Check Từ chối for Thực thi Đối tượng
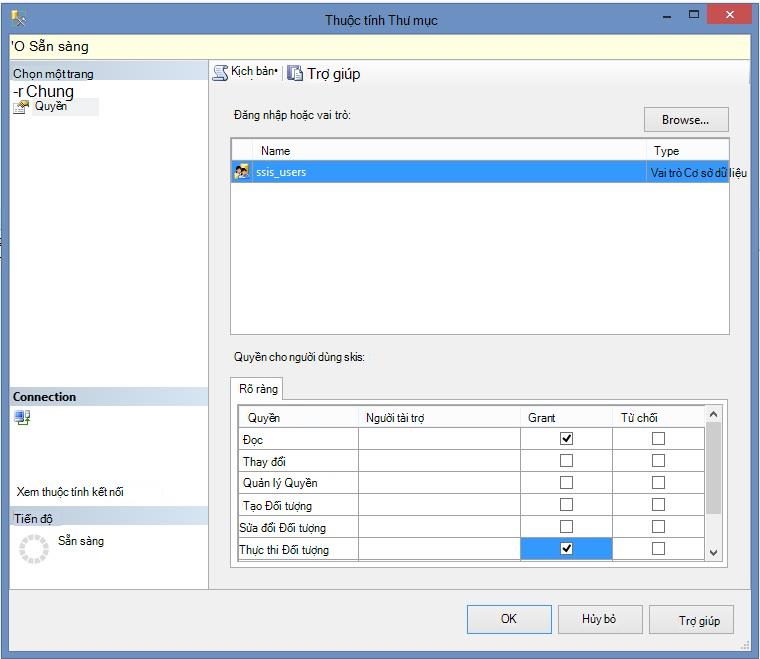The height and width of the screenshot is (659, 760). pos(658,549)
